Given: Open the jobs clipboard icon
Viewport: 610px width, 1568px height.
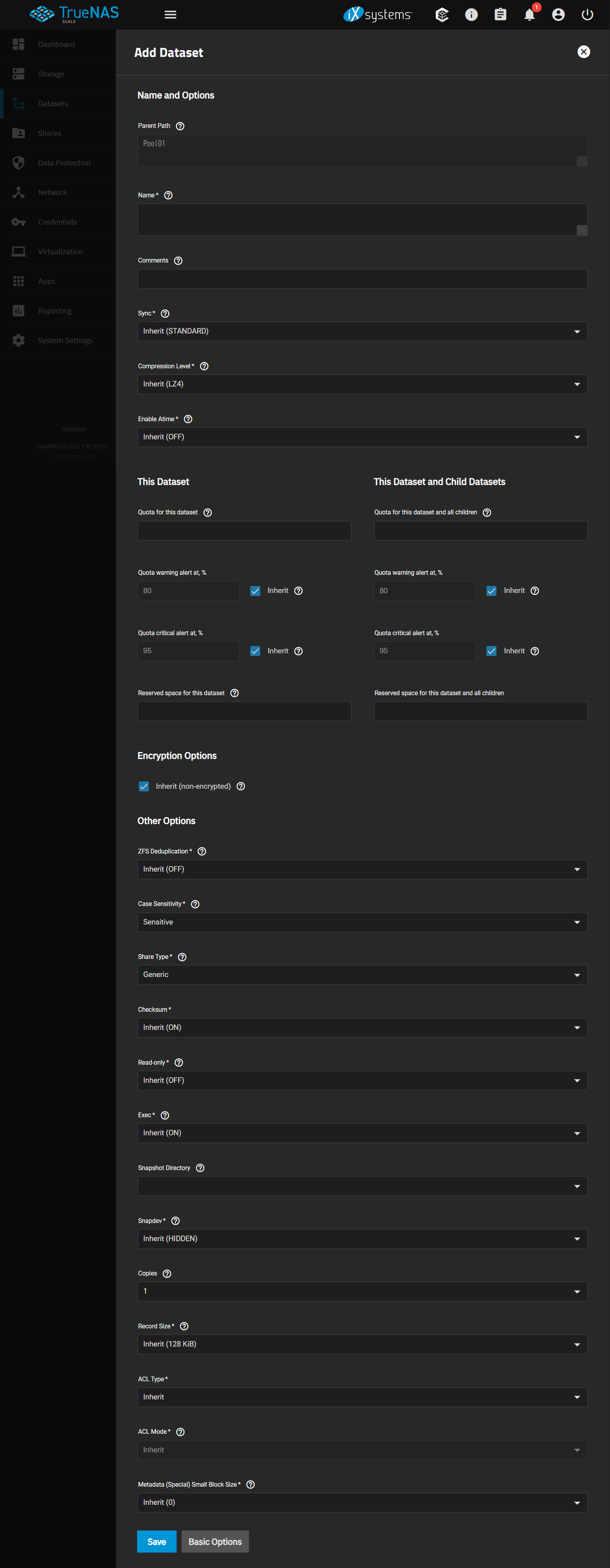Looking at the screenshot, I should [x=500, y=15].
